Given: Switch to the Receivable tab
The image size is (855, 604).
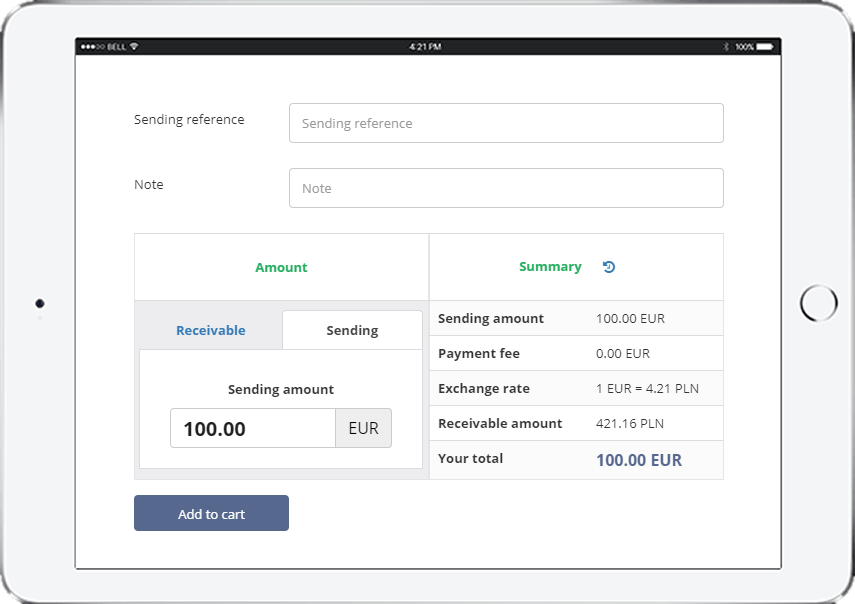Looking at the screenshot, I should pos(210,330).
